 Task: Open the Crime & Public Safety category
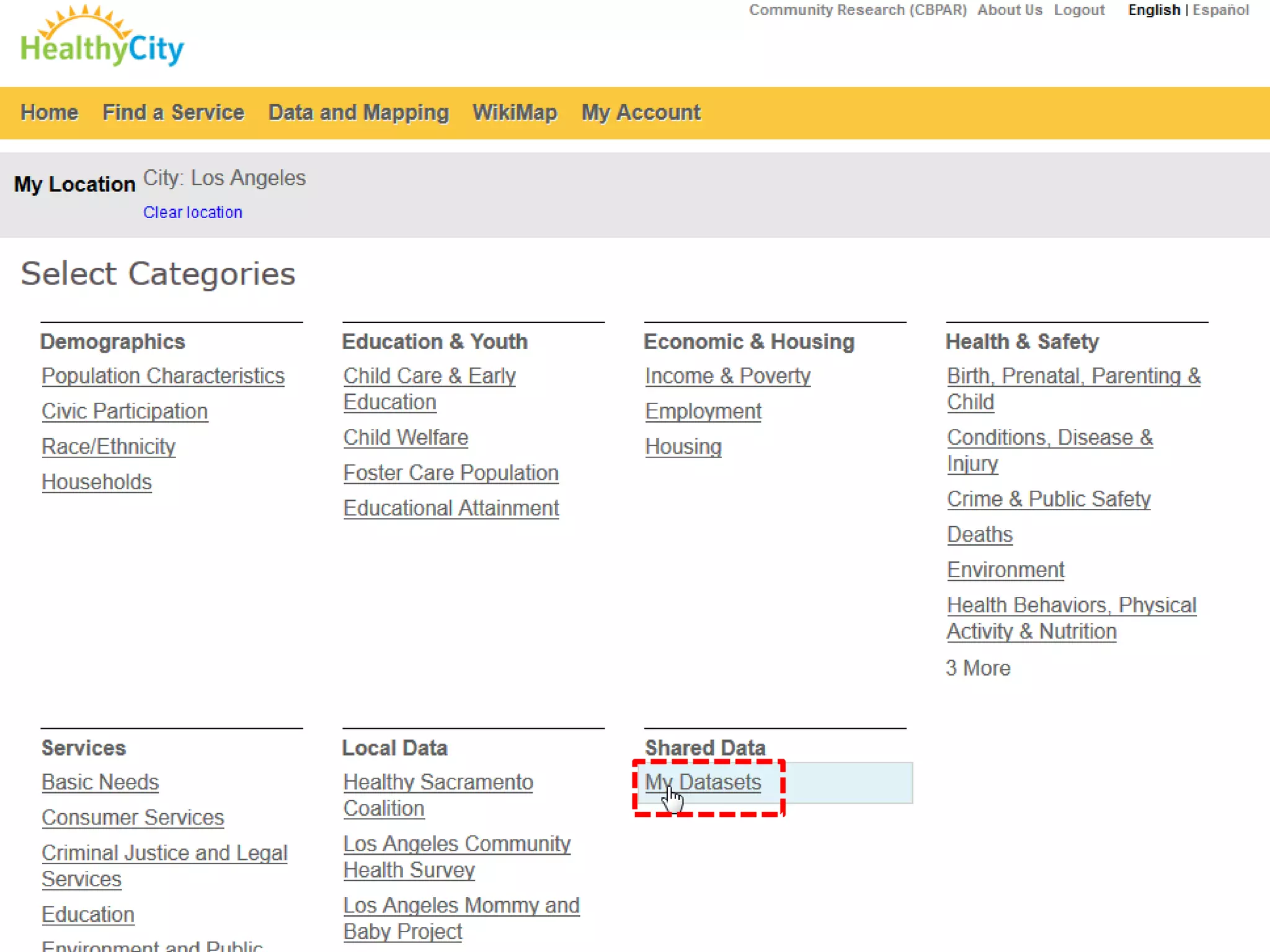pos(1049,500)
